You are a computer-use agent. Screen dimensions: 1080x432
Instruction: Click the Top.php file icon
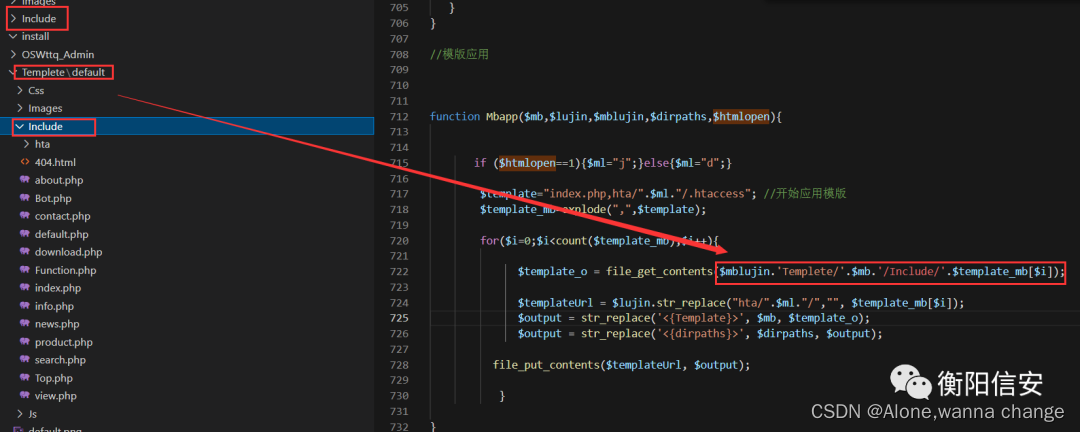(x=25, y=378)
